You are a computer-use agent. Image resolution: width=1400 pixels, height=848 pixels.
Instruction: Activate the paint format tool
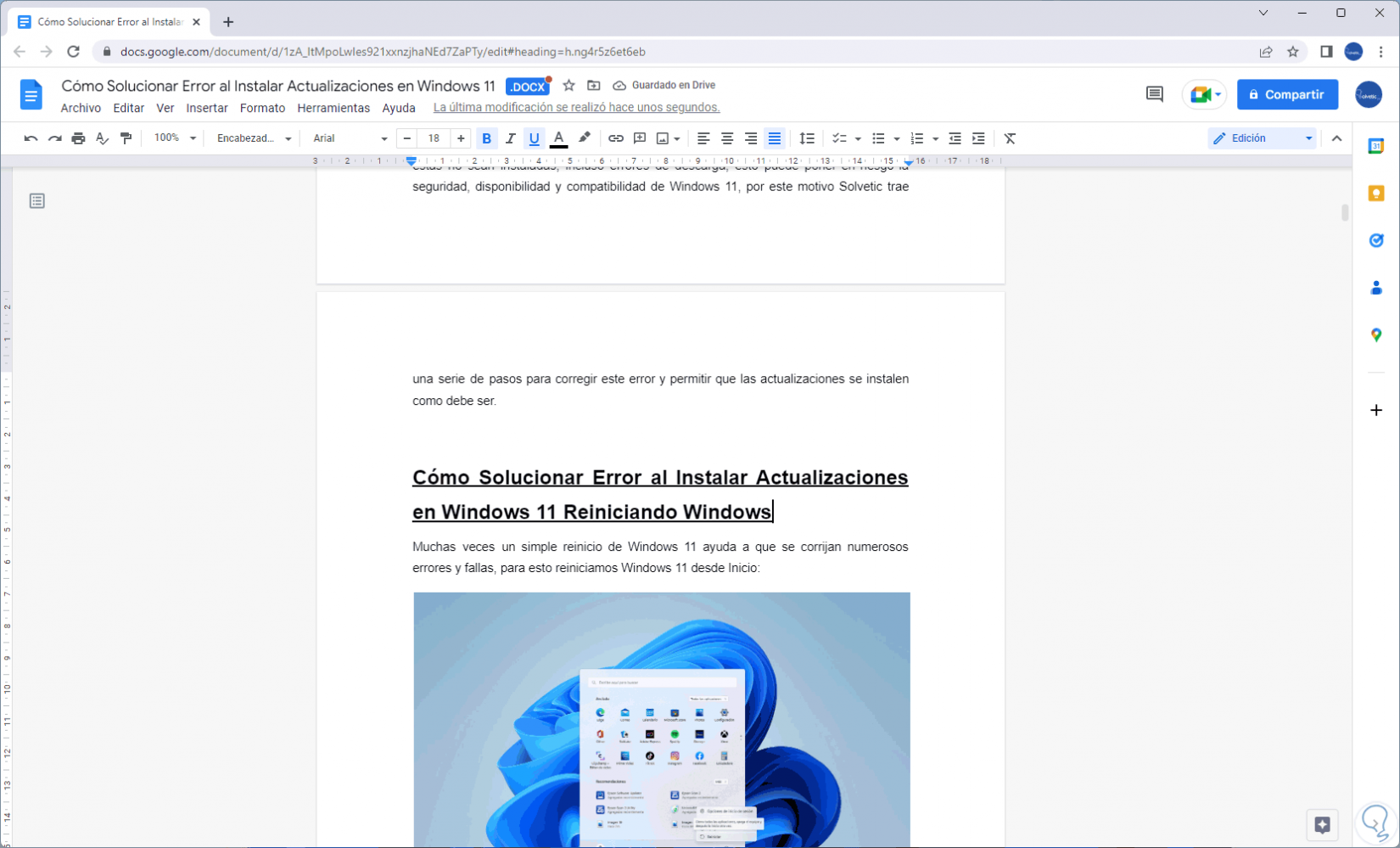[126, 138]
